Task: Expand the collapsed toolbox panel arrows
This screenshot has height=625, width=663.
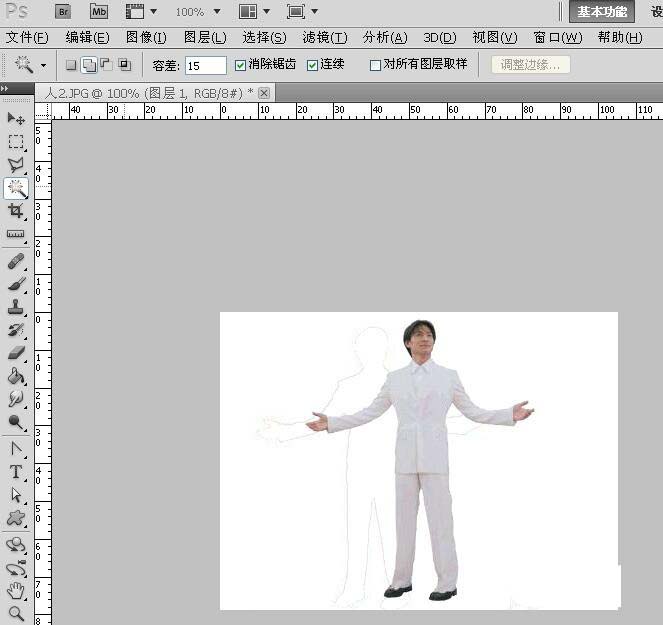Action: click(4, 88)
